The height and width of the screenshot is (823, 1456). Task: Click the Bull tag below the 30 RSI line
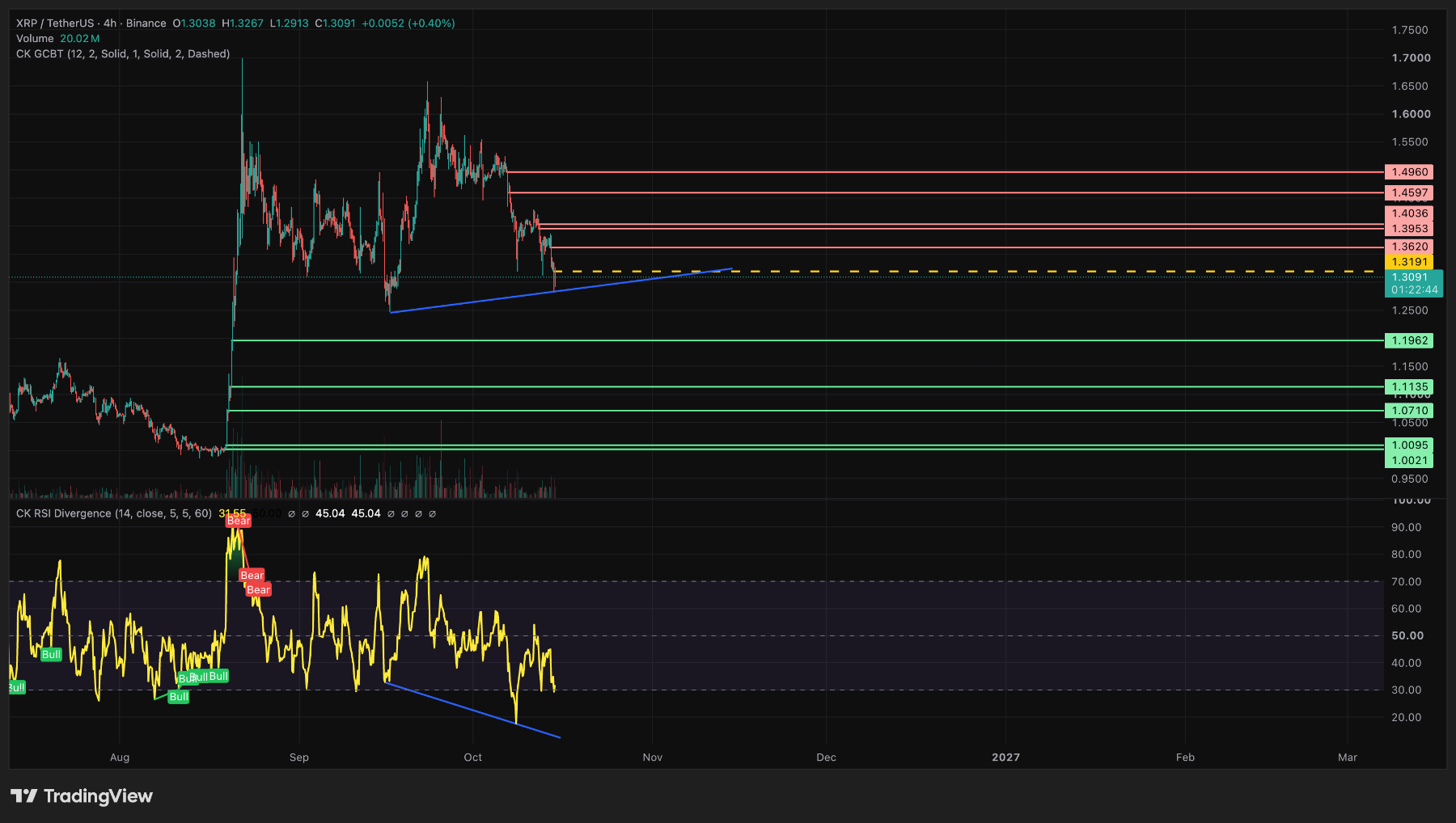click(x=179, y=697)
